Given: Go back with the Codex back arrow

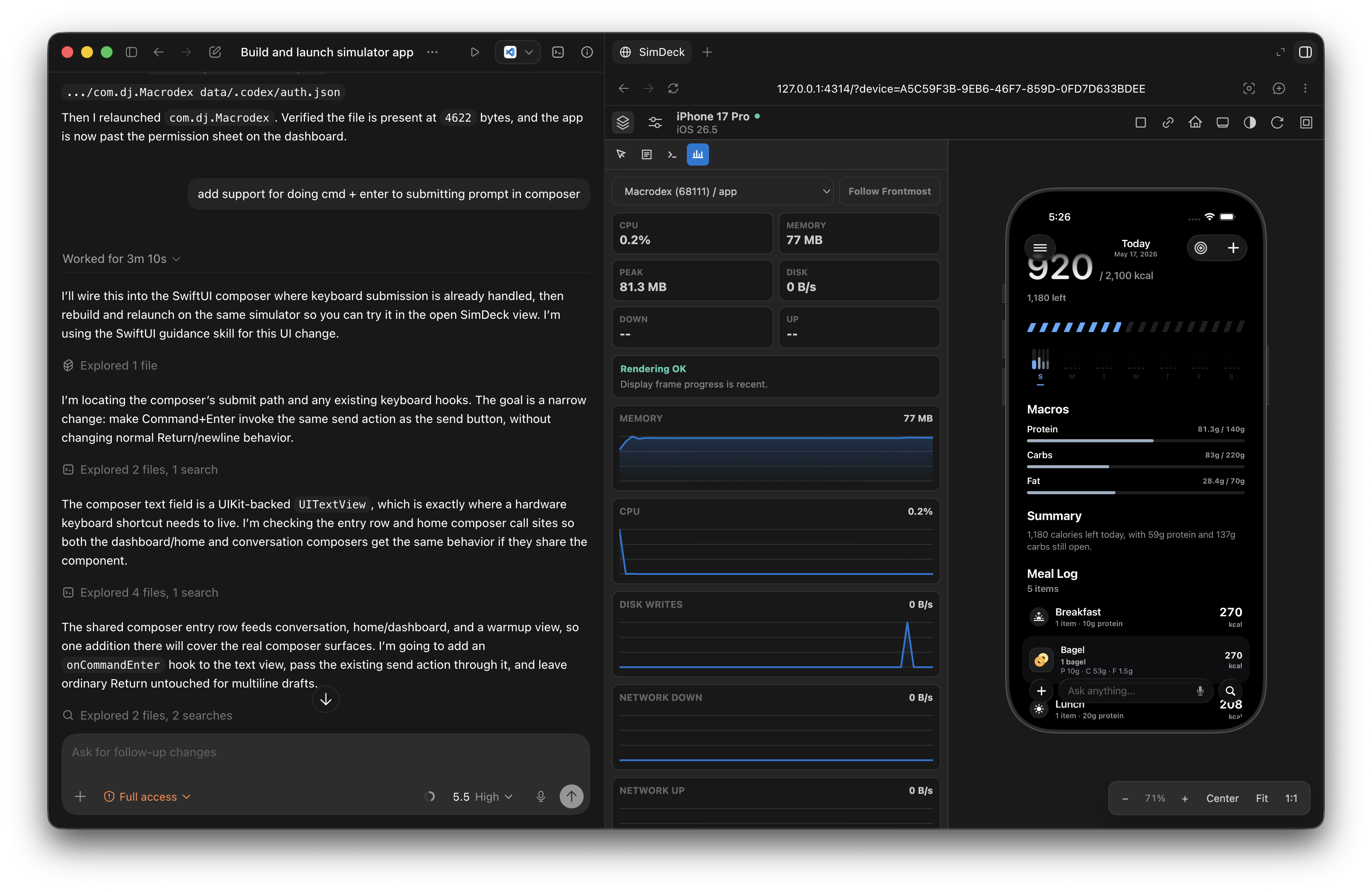Looking at the screenshot, I should [159, 52].
